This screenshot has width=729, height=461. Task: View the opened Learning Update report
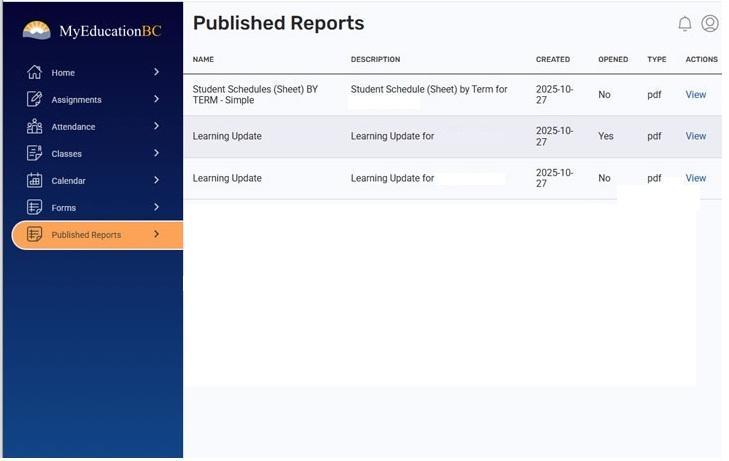(x=696, y=136)
